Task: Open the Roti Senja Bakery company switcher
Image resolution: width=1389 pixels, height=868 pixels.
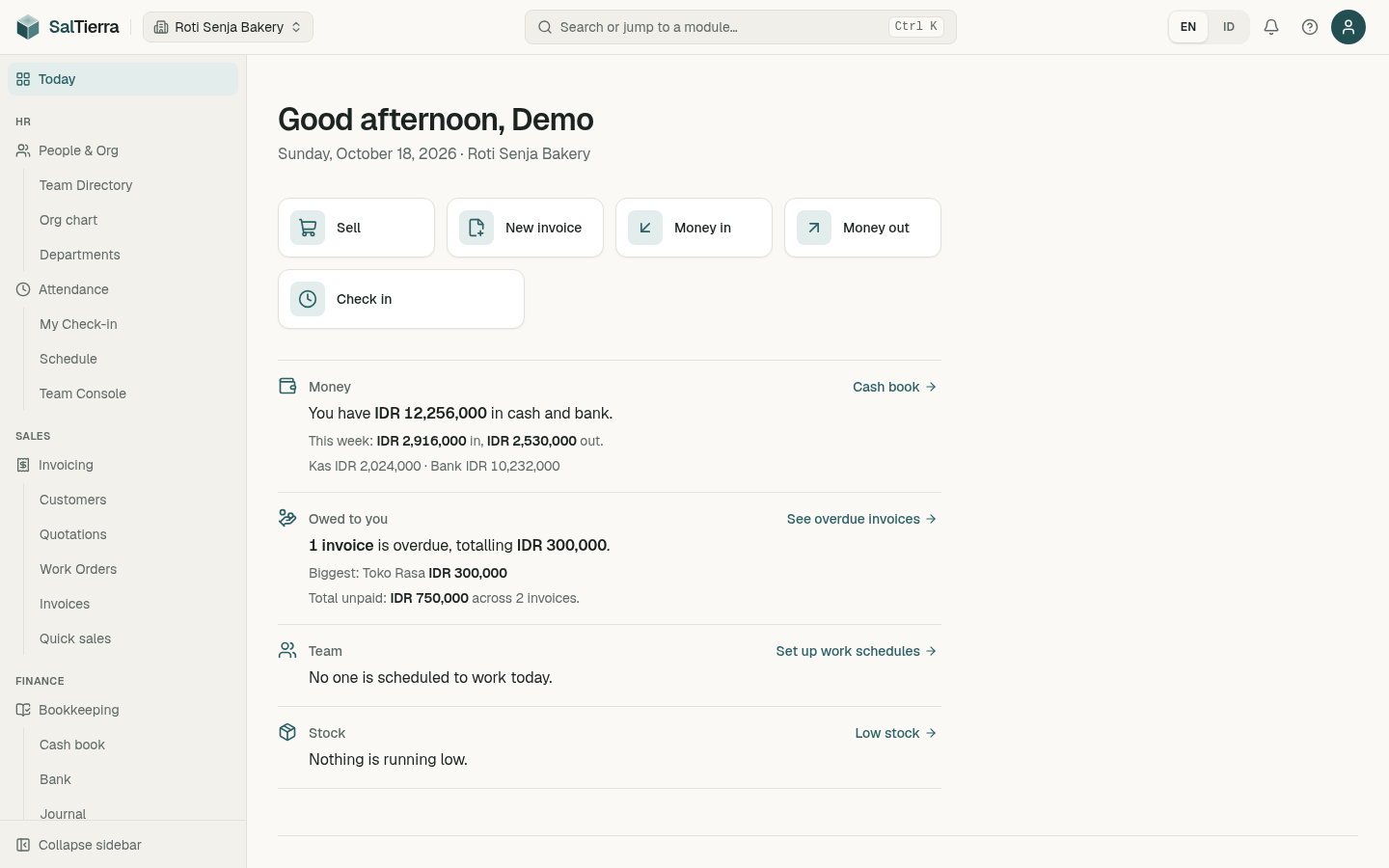Action: pyautogui.click(x=228, y=27)
